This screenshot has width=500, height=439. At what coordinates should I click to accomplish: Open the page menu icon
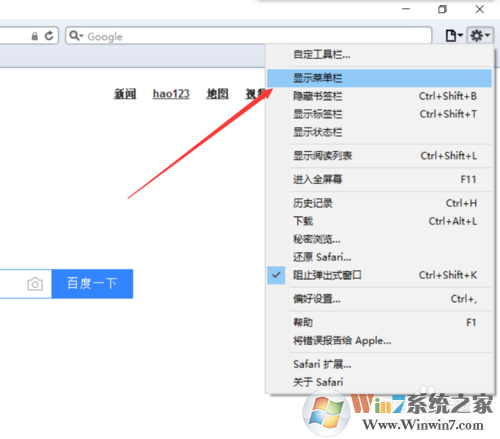point(454,35)
